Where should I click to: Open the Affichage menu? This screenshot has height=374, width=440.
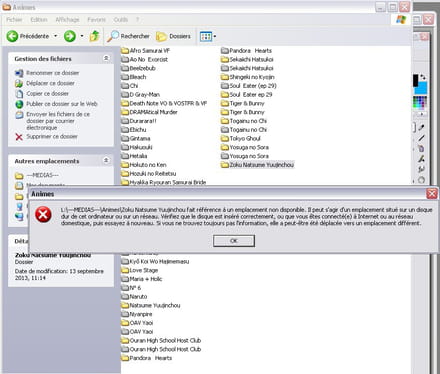click(x=67, y=20)
